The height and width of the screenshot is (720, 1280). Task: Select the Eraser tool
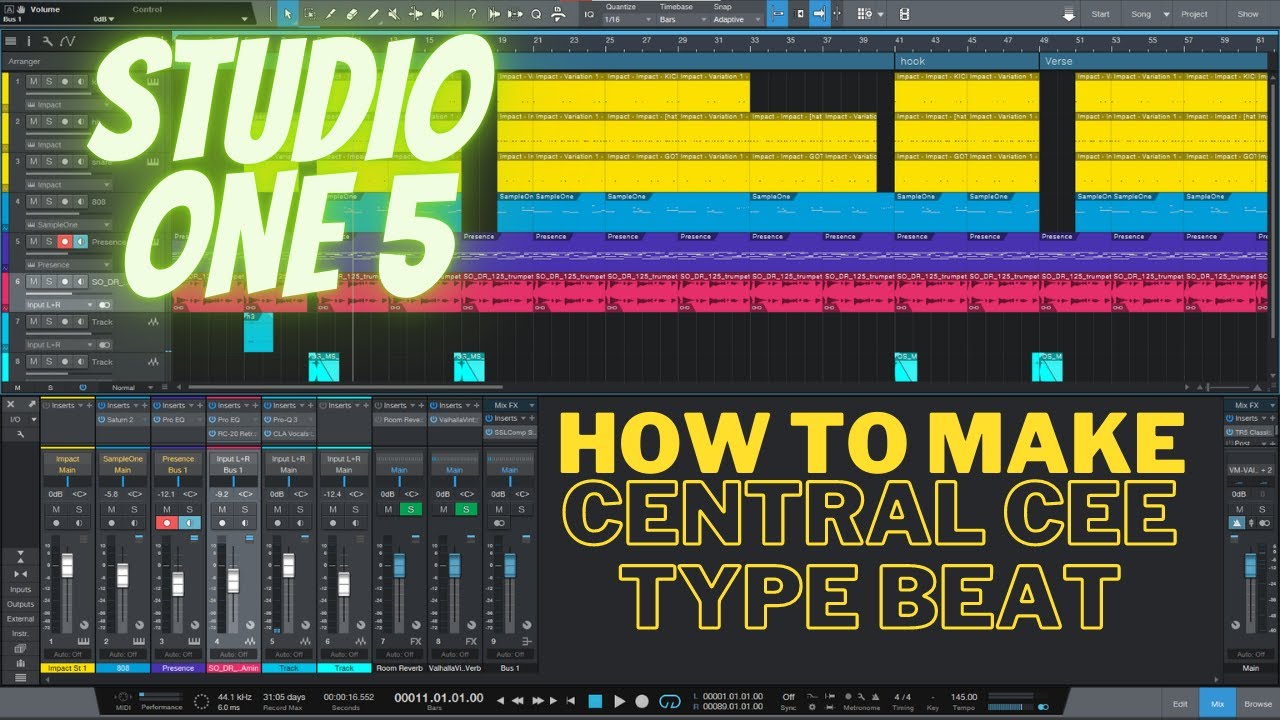point(352,14)
